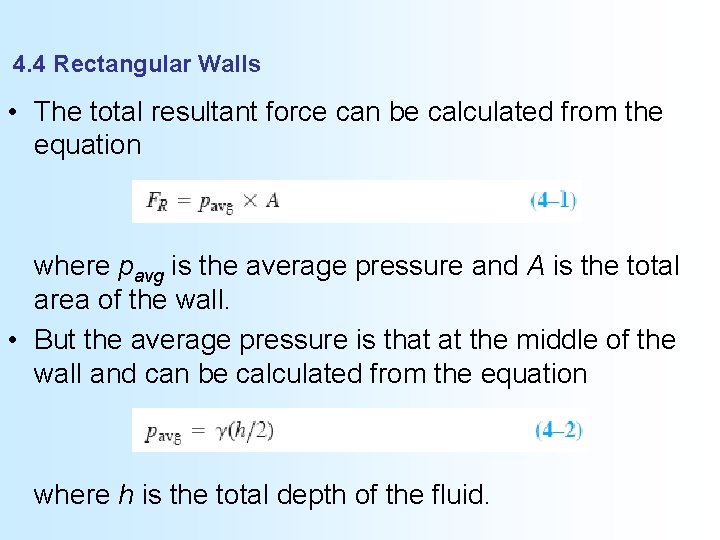
Task: Click the FR symbol in the first equation
Action: tap(157, 201)
